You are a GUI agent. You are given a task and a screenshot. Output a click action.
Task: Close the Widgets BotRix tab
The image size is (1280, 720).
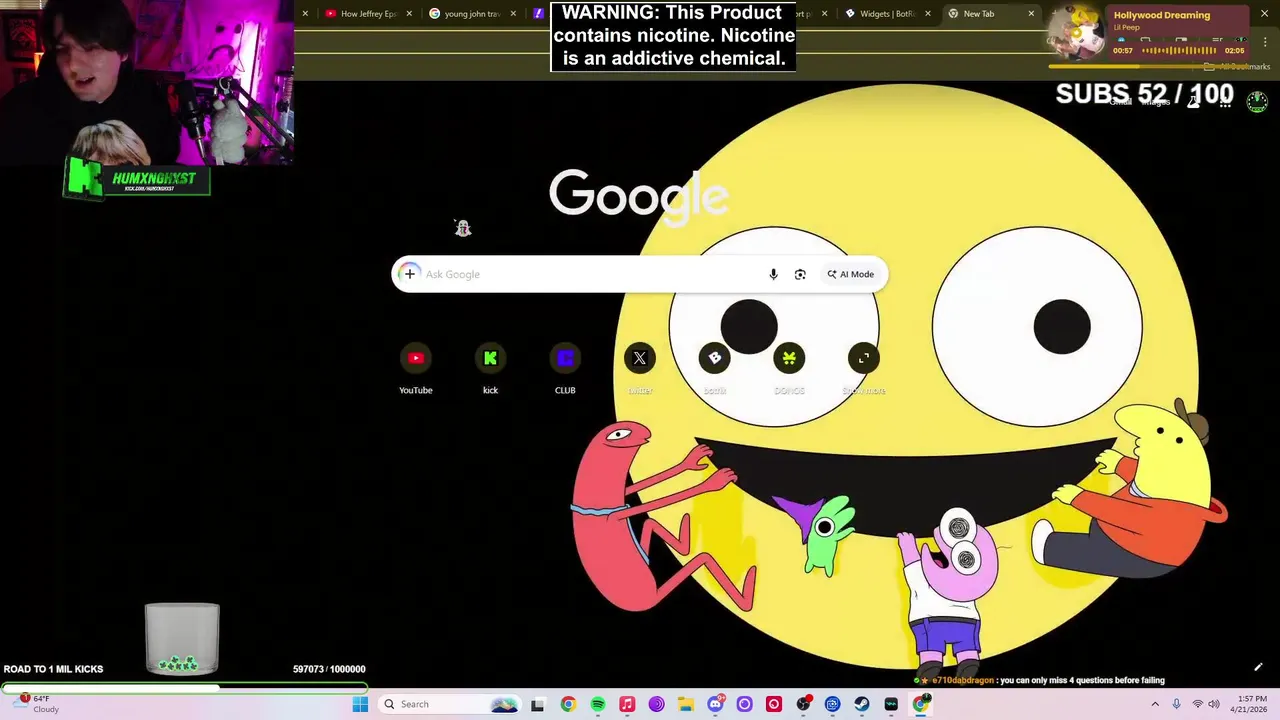[x=928, y=14]
